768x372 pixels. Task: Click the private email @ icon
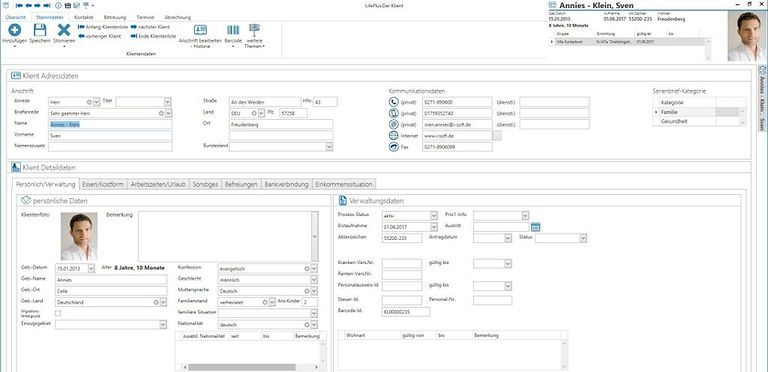point(394,125)
